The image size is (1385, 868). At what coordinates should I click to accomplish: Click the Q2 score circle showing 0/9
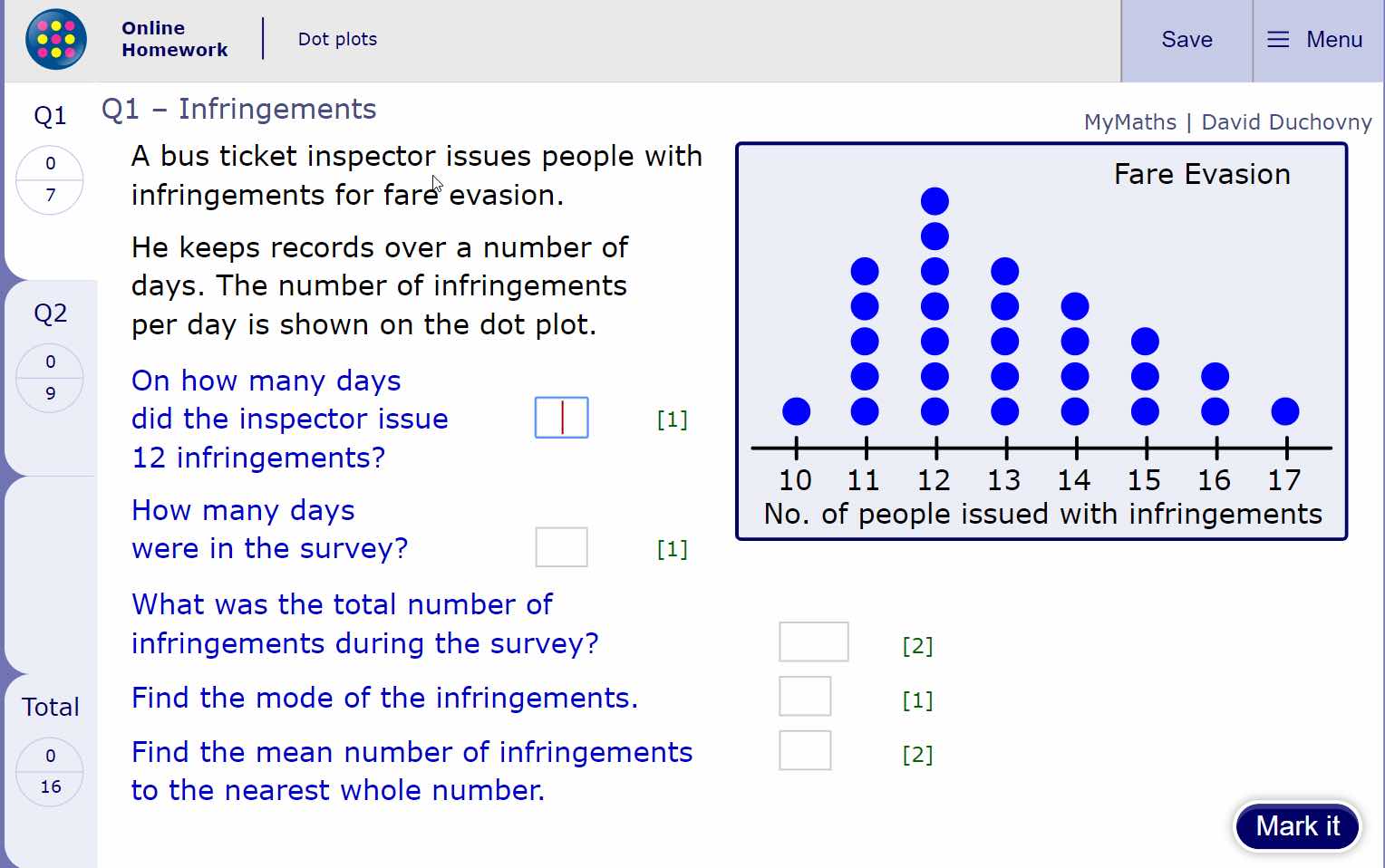(x=50, y=377)
